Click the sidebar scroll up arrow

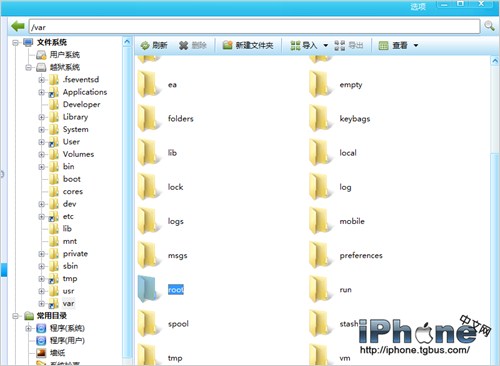point(127,42)
